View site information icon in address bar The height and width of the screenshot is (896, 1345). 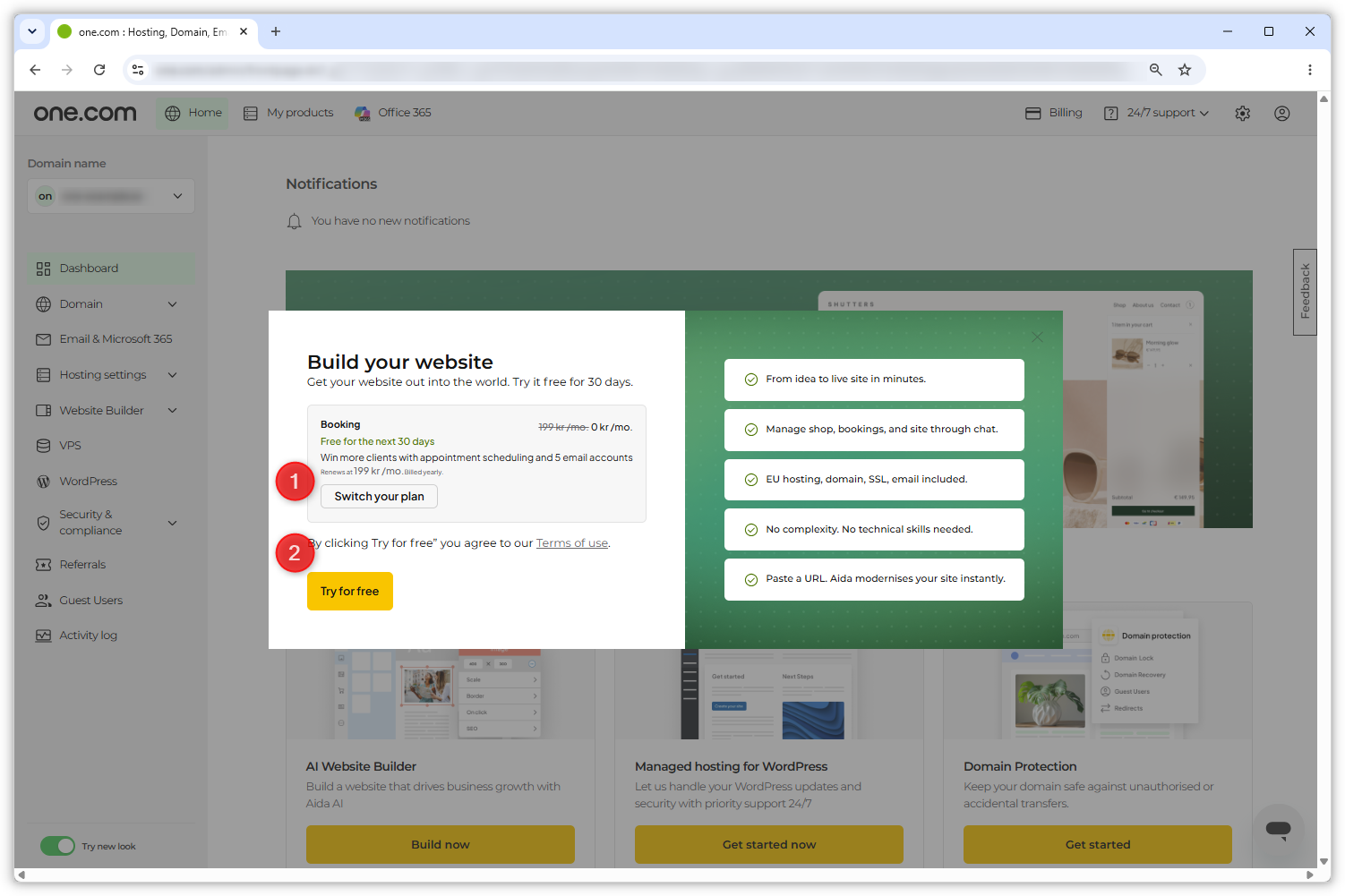click(138, 70)
